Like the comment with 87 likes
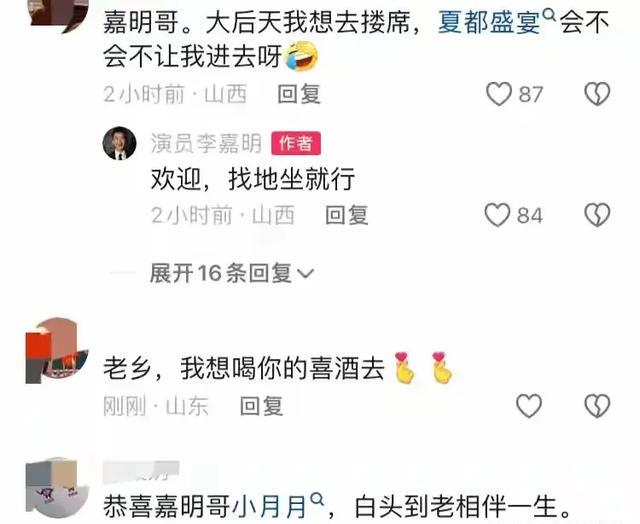640x524 pixels. (499, 94)
